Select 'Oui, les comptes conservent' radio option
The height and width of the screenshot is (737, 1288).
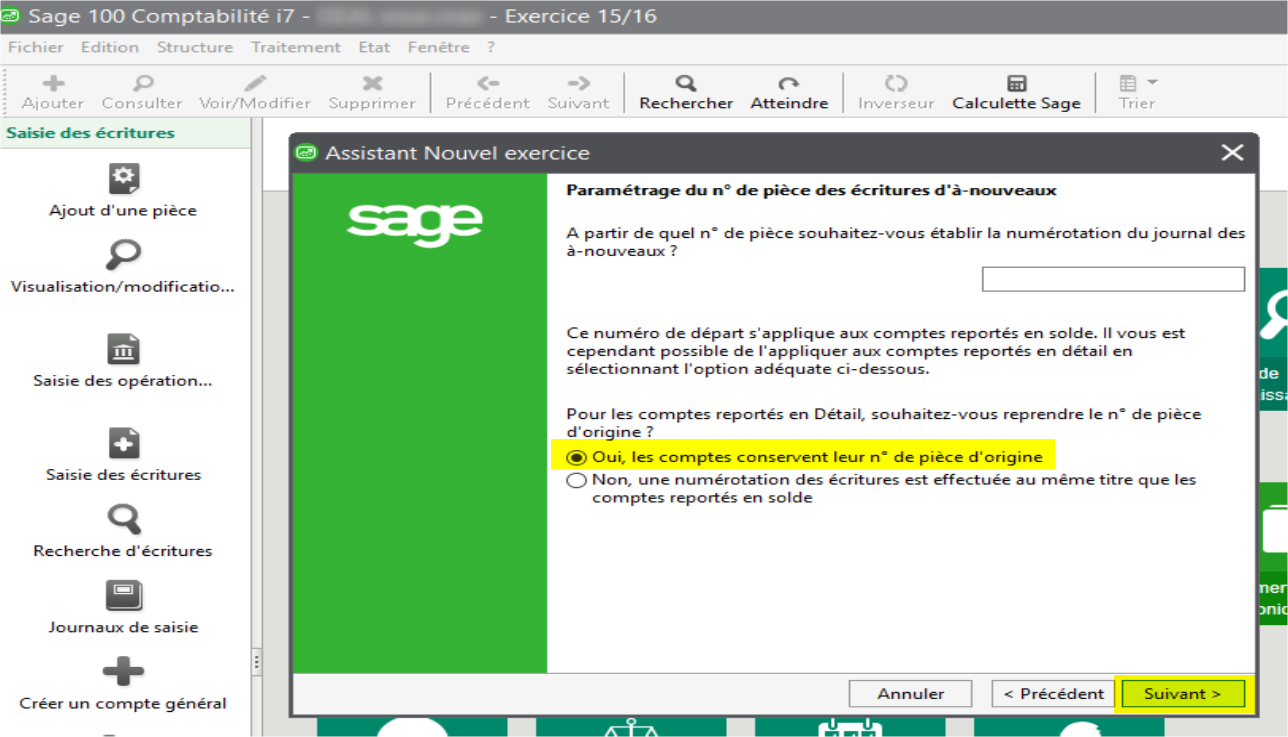(x=576, y=457)
